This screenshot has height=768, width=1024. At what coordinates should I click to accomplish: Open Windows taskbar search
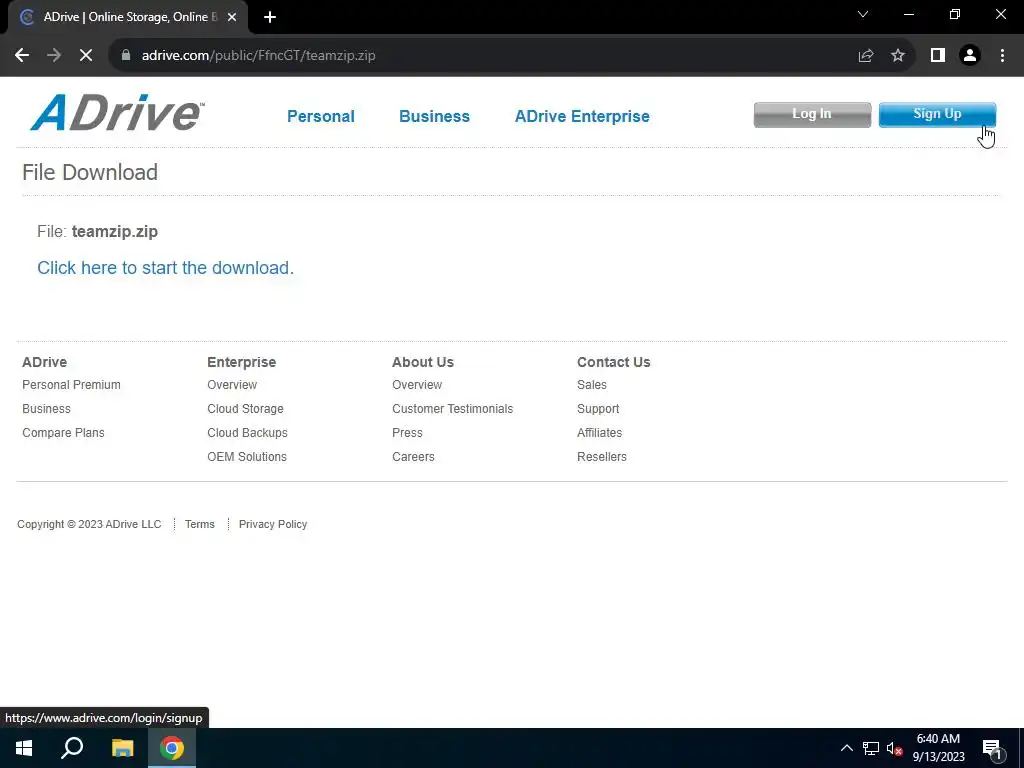[72, 748]
